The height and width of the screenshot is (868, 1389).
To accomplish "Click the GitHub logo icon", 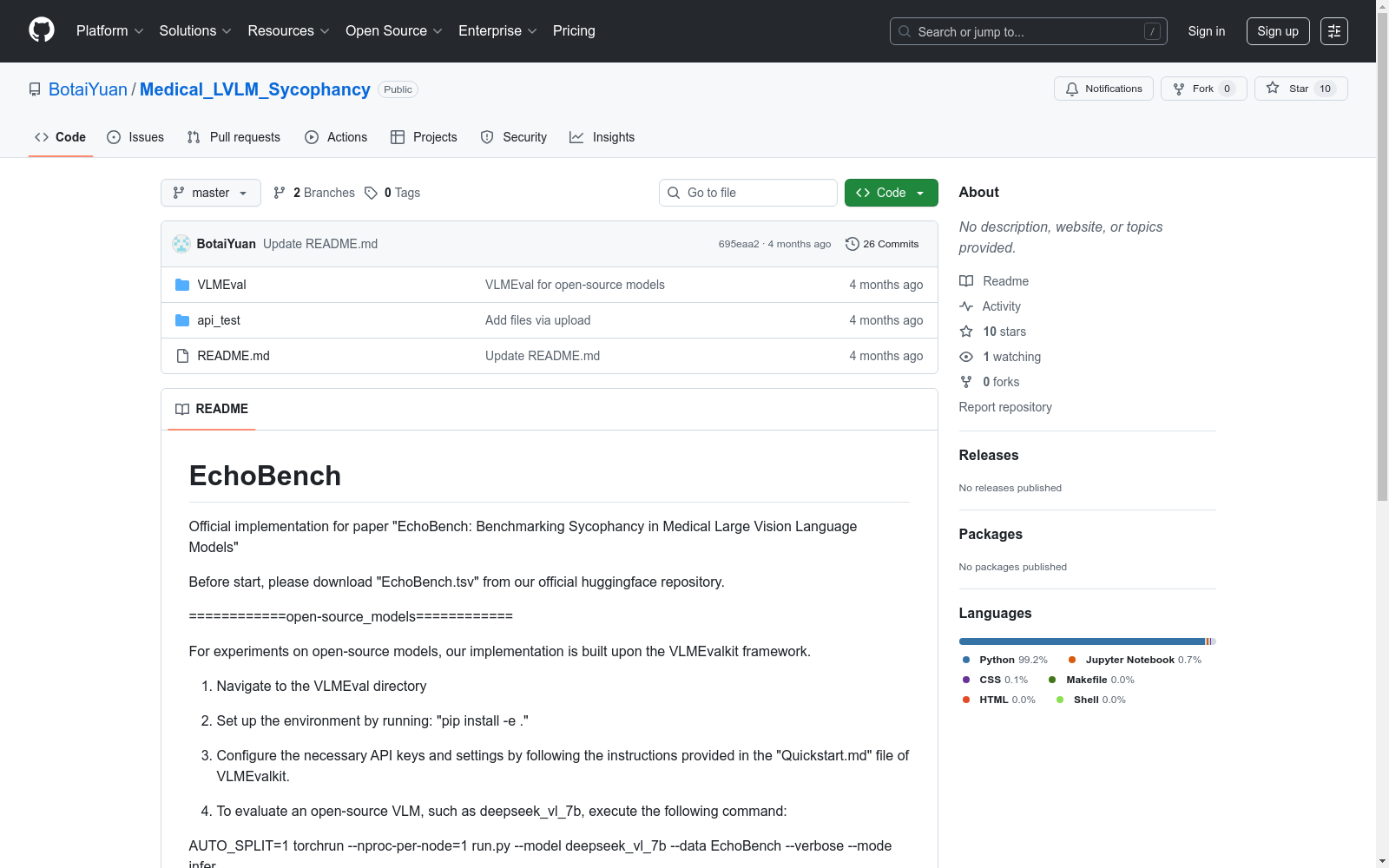I will [x=42, y=30].
